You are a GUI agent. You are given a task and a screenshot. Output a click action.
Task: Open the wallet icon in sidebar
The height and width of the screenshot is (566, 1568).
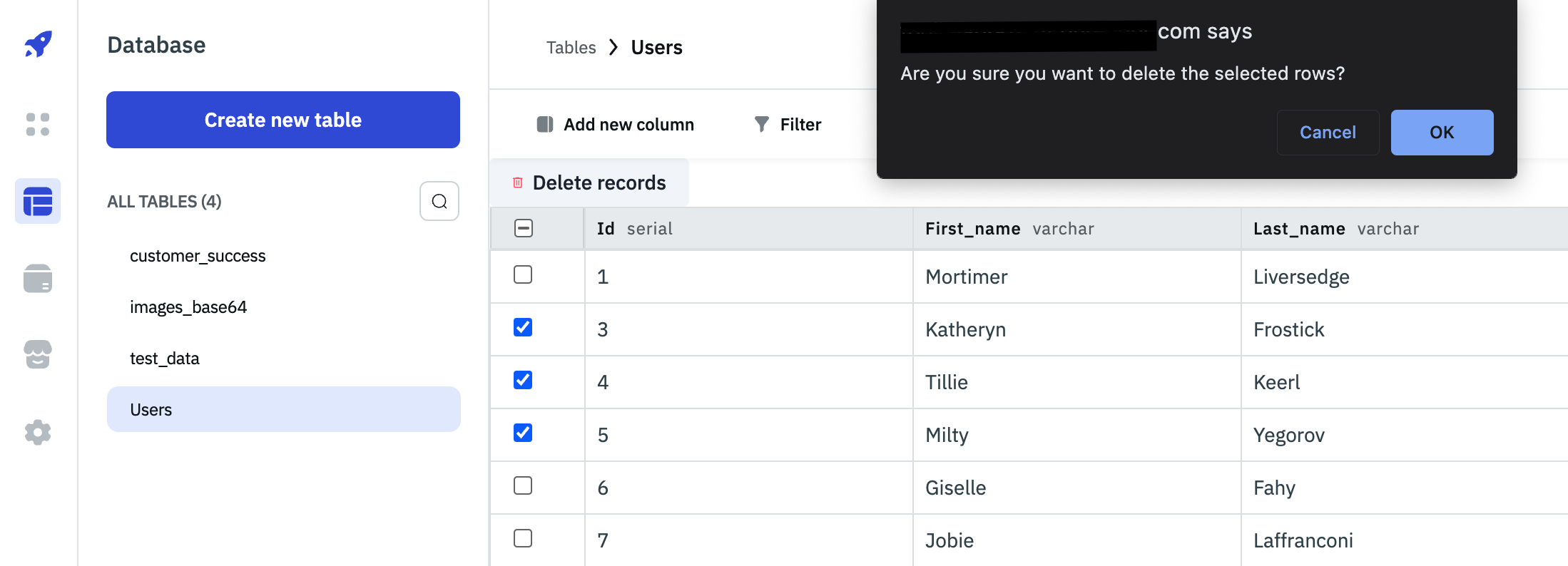38,279
